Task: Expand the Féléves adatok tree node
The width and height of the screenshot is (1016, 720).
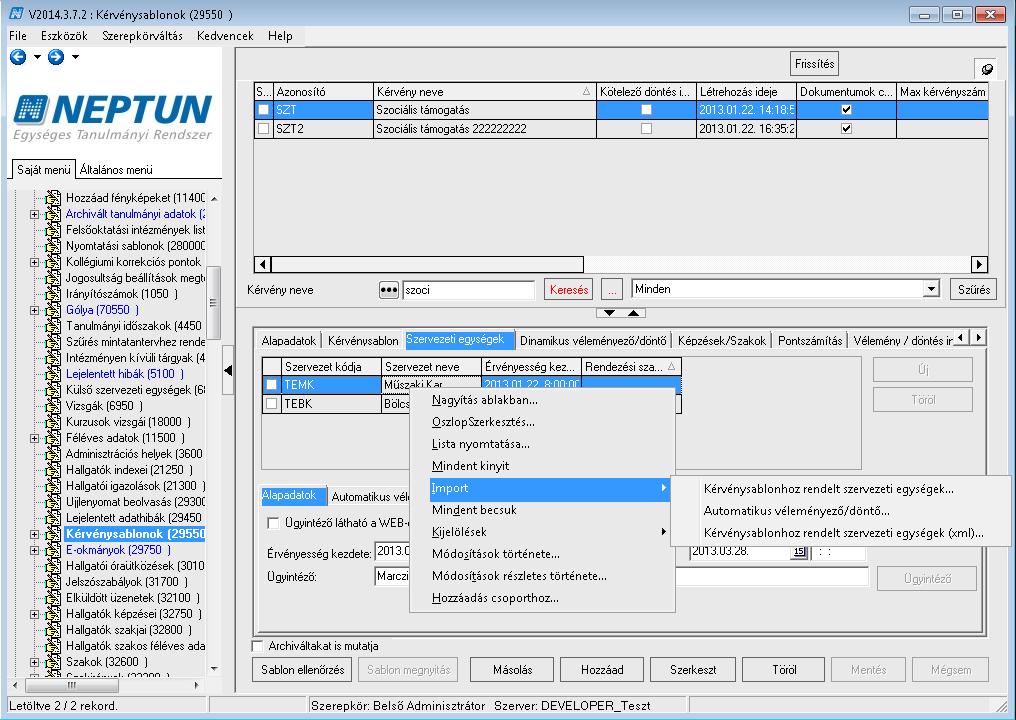Action: (34, 438)
